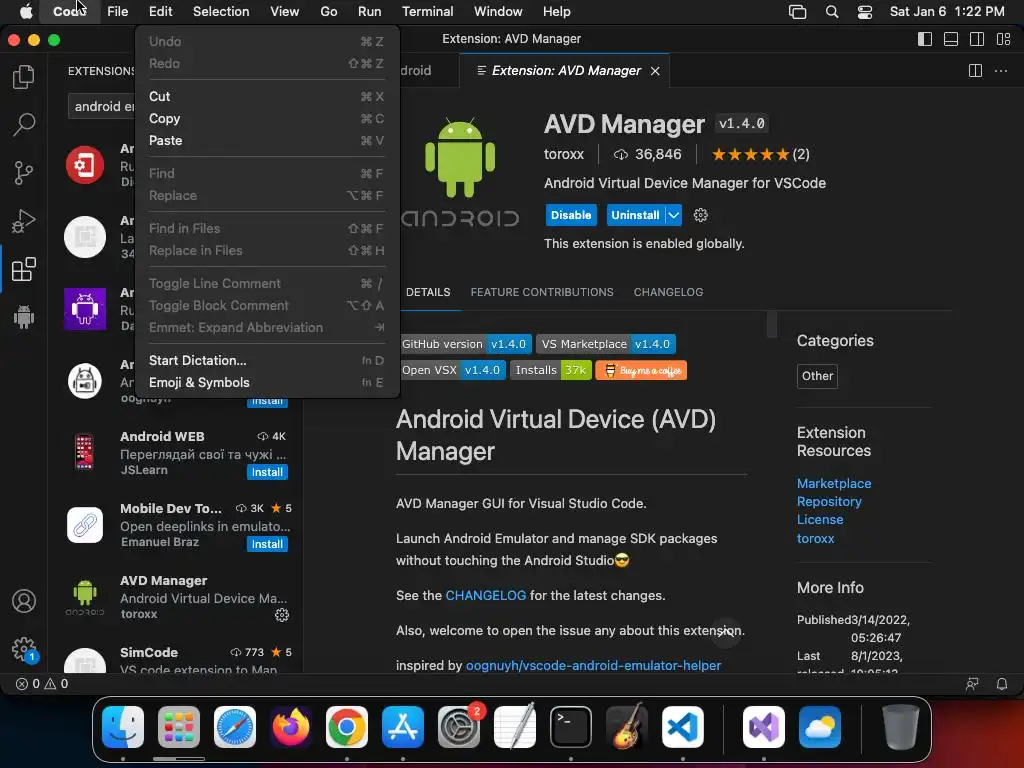Viewport: 1024px width, 768px height.
Task: Select the Details tab
Action: 428,292
